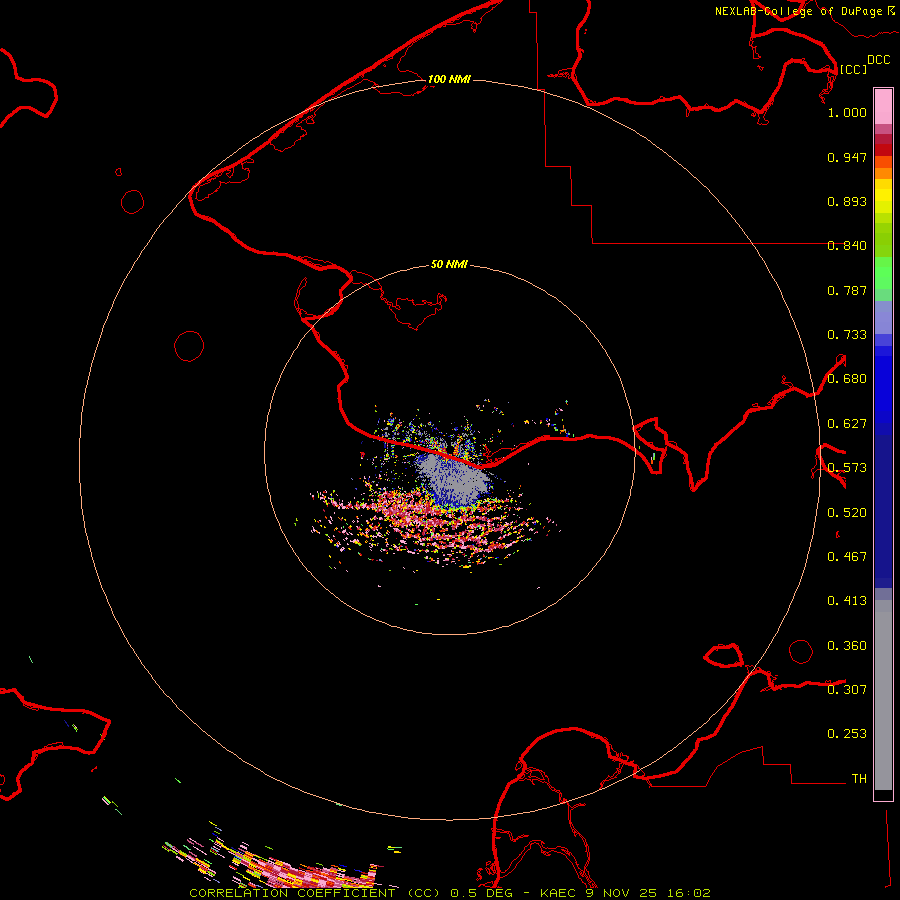Click the 0.947 color scale value
The width and height of the screenshot is (900, 900).
tap(847, 157)
